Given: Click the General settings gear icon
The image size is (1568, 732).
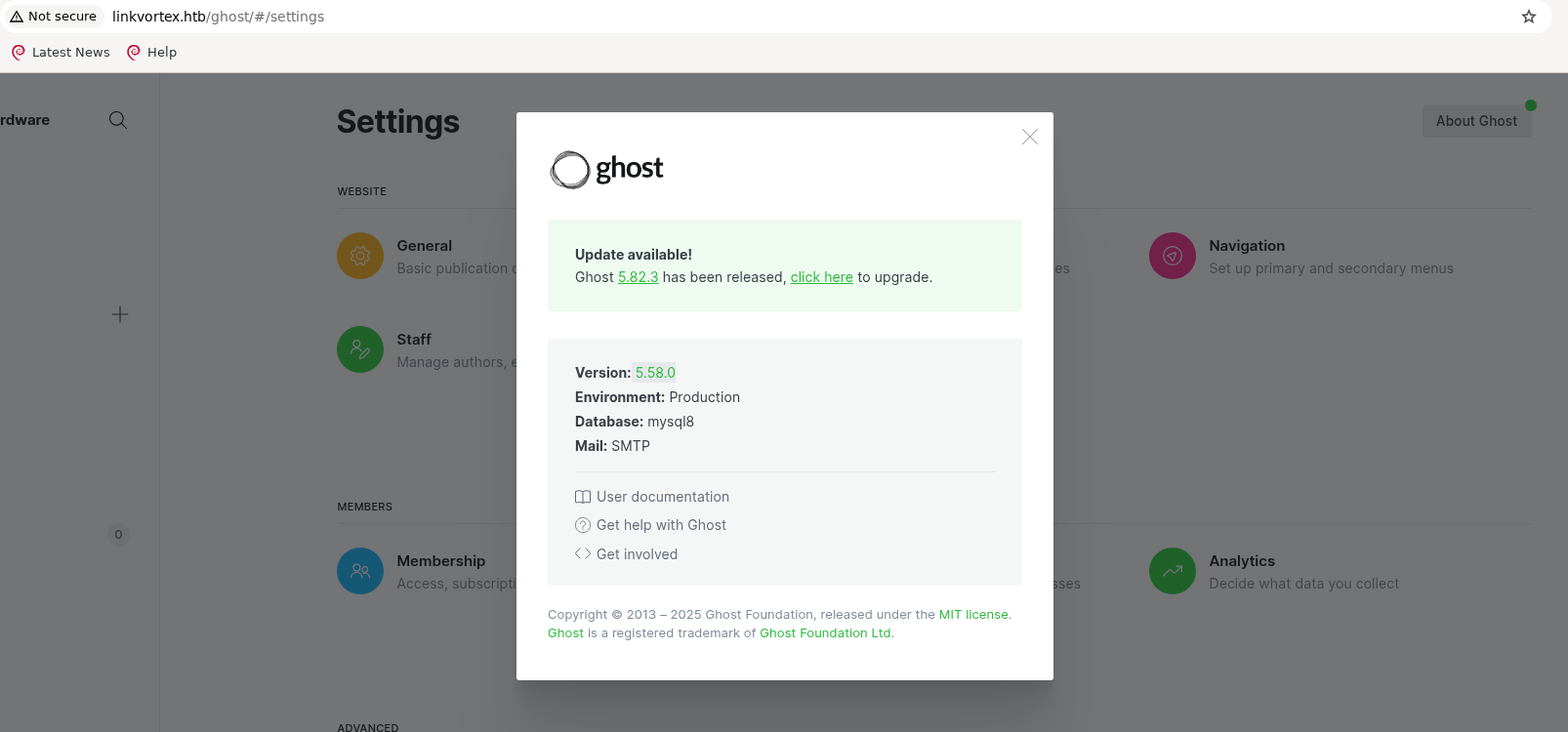Looking at the screenshot, I should tap(360, 256).
